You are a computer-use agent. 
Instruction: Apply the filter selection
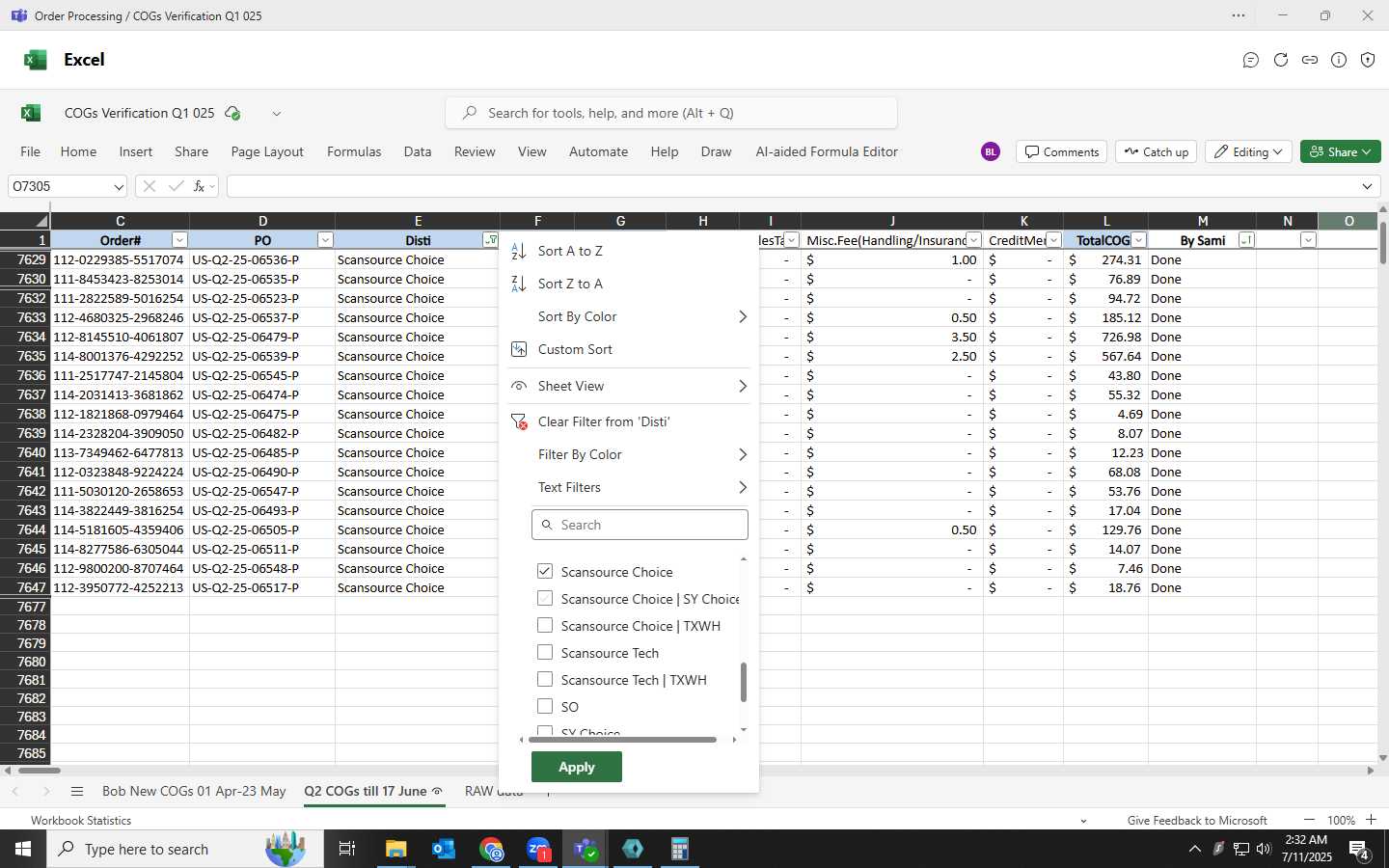[x=577, y=767]
